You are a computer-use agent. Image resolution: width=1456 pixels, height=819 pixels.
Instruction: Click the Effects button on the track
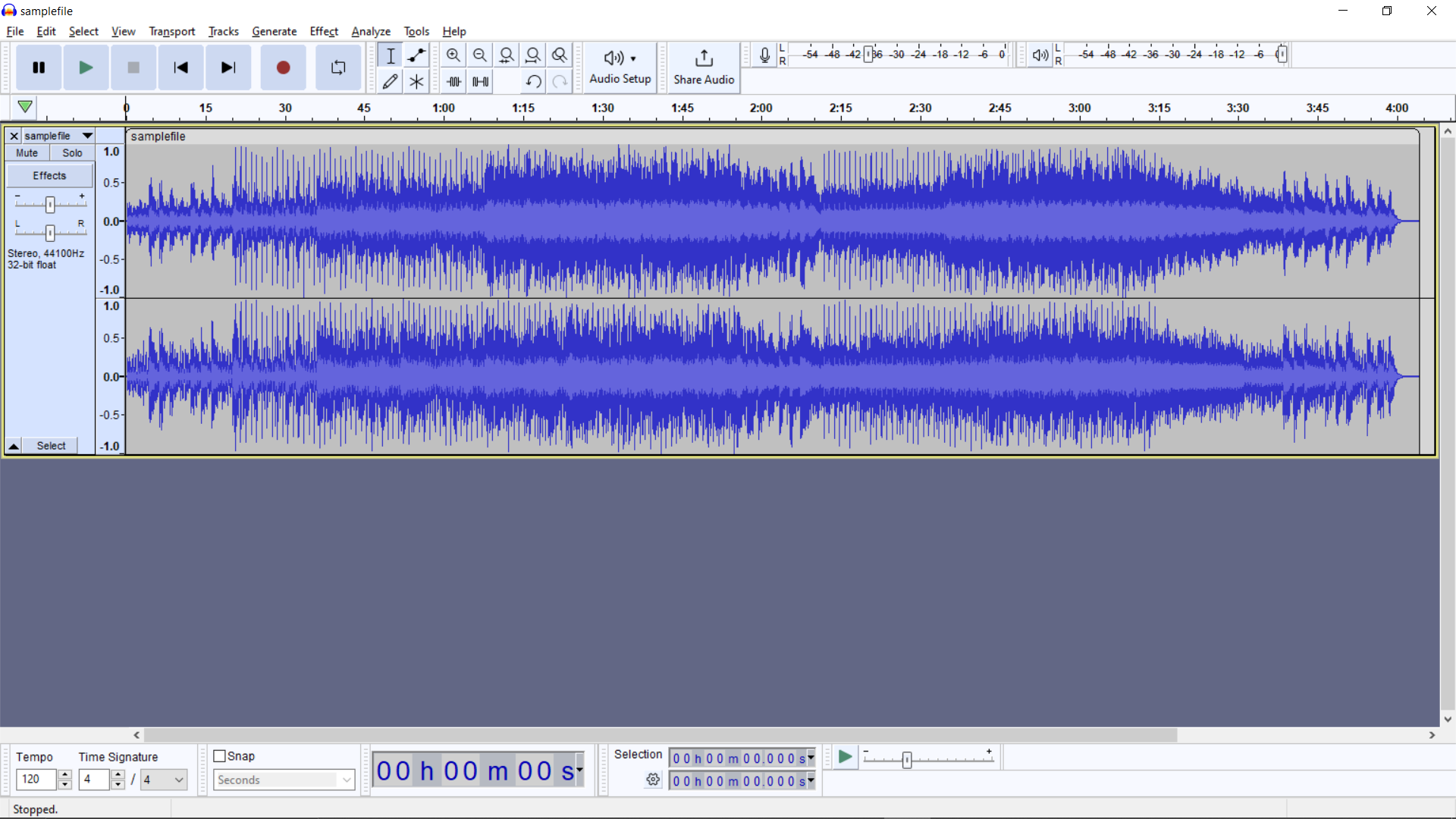coord(49,175)
